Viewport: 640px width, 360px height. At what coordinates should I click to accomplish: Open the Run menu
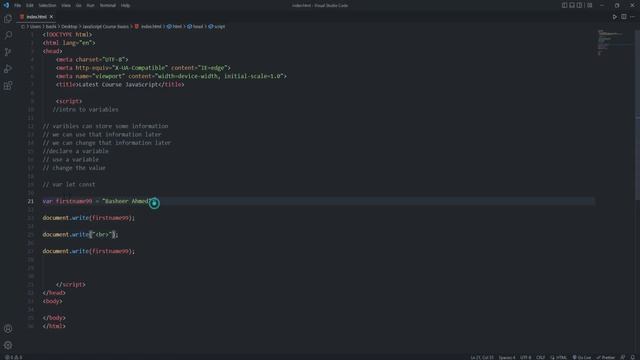coord(91,5)
